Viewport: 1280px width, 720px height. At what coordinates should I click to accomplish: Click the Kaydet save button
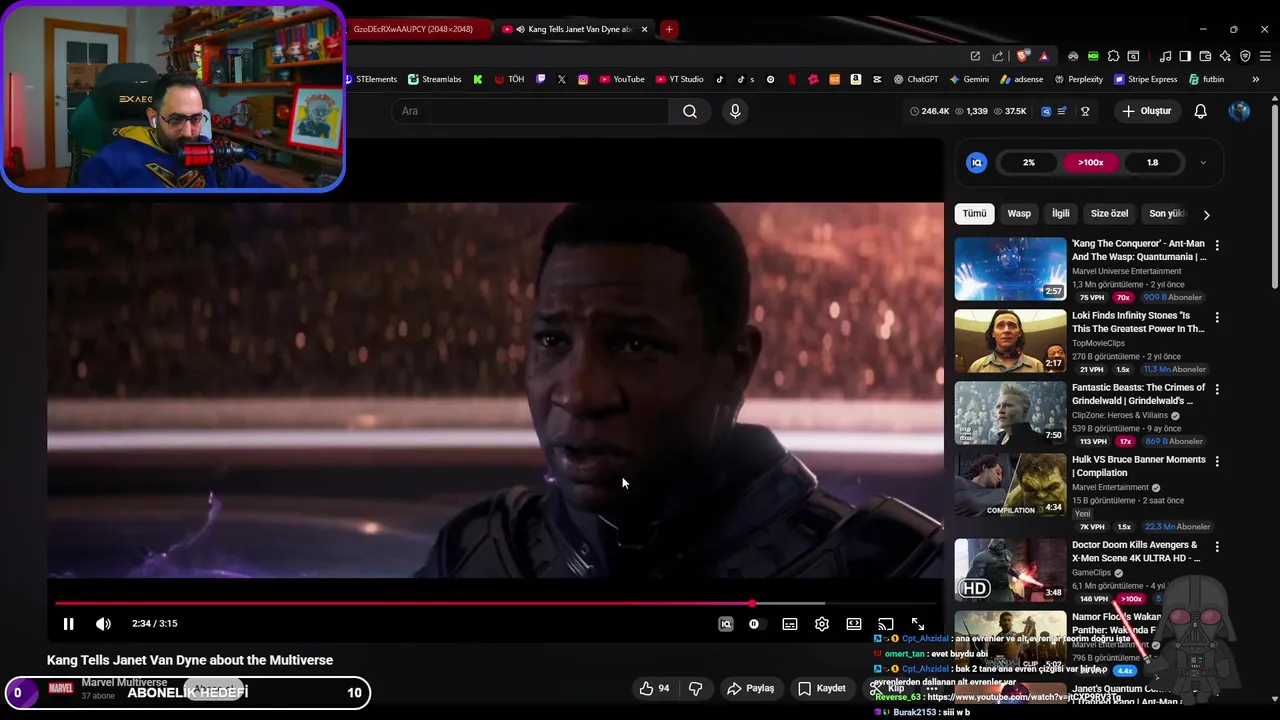tap(822, 688)
